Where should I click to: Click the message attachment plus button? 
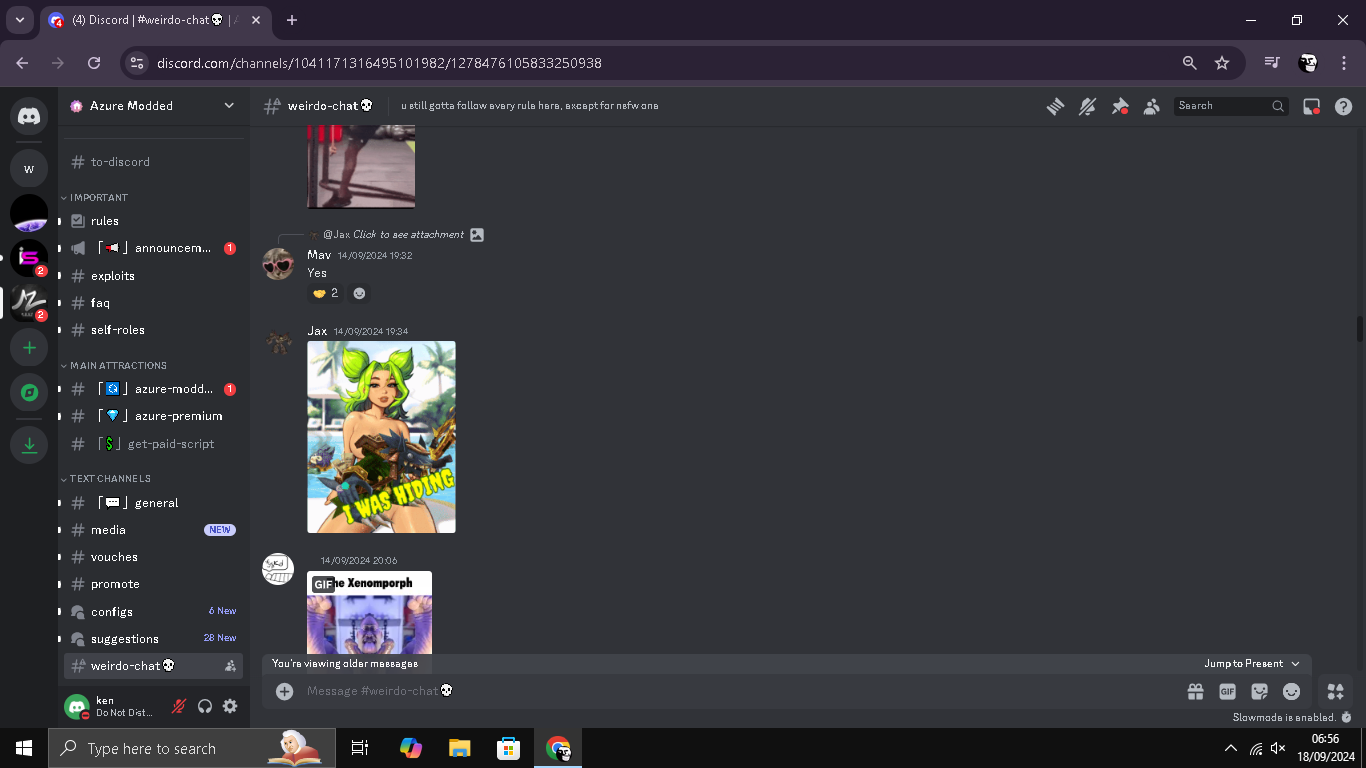tap(284, 691)
